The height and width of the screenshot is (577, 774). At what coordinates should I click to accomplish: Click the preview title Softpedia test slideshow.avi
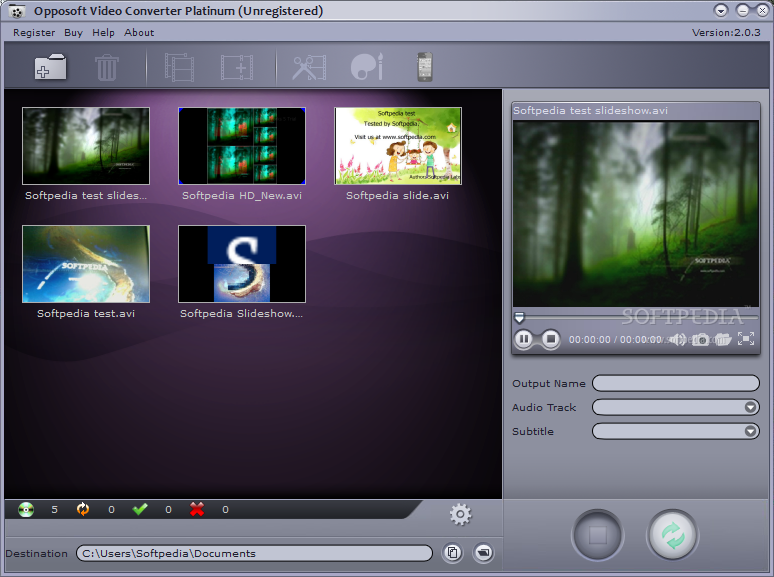(590, 111)
